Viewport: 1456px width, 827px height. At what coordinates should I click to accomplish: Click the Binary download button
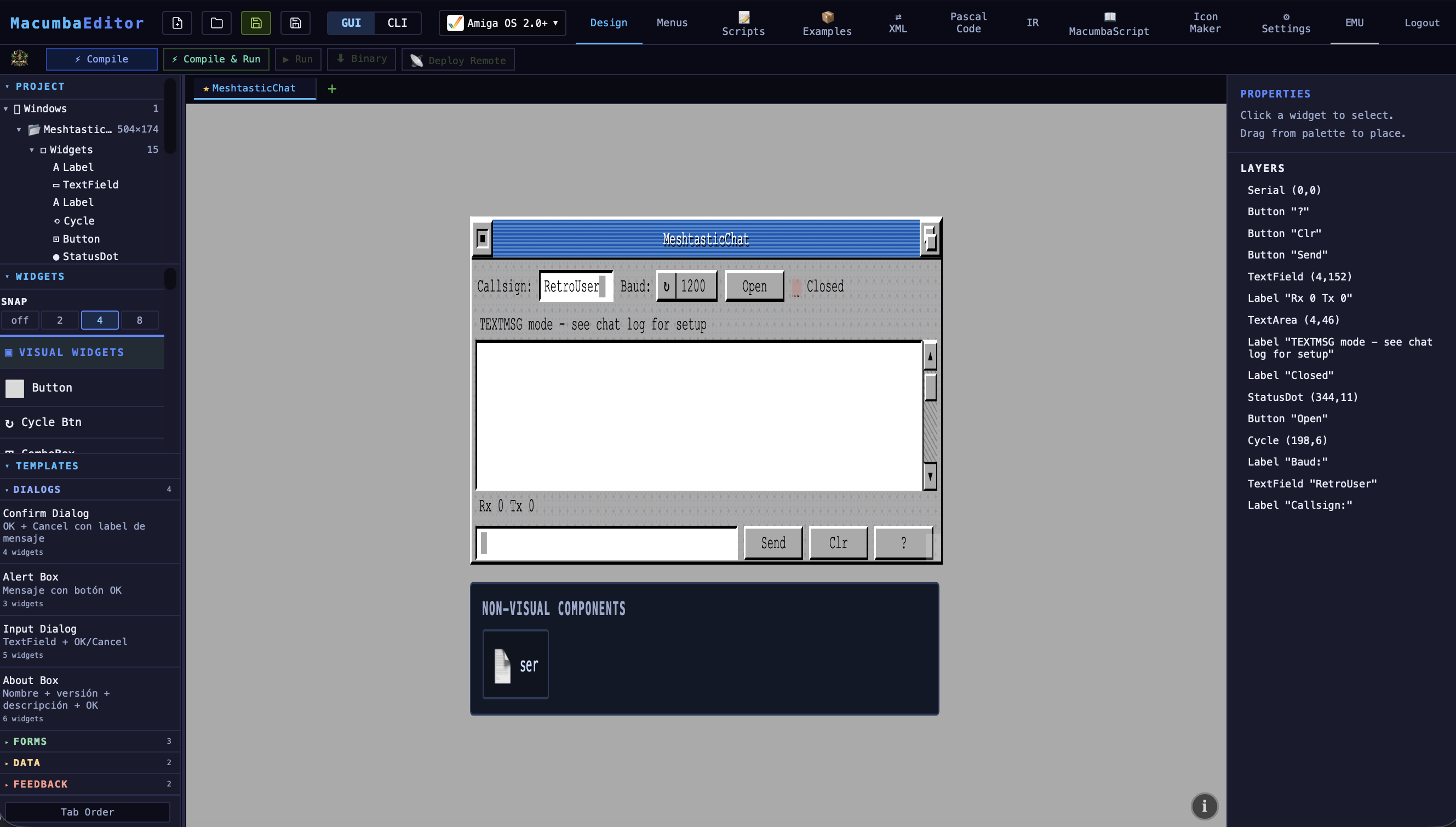362,59
